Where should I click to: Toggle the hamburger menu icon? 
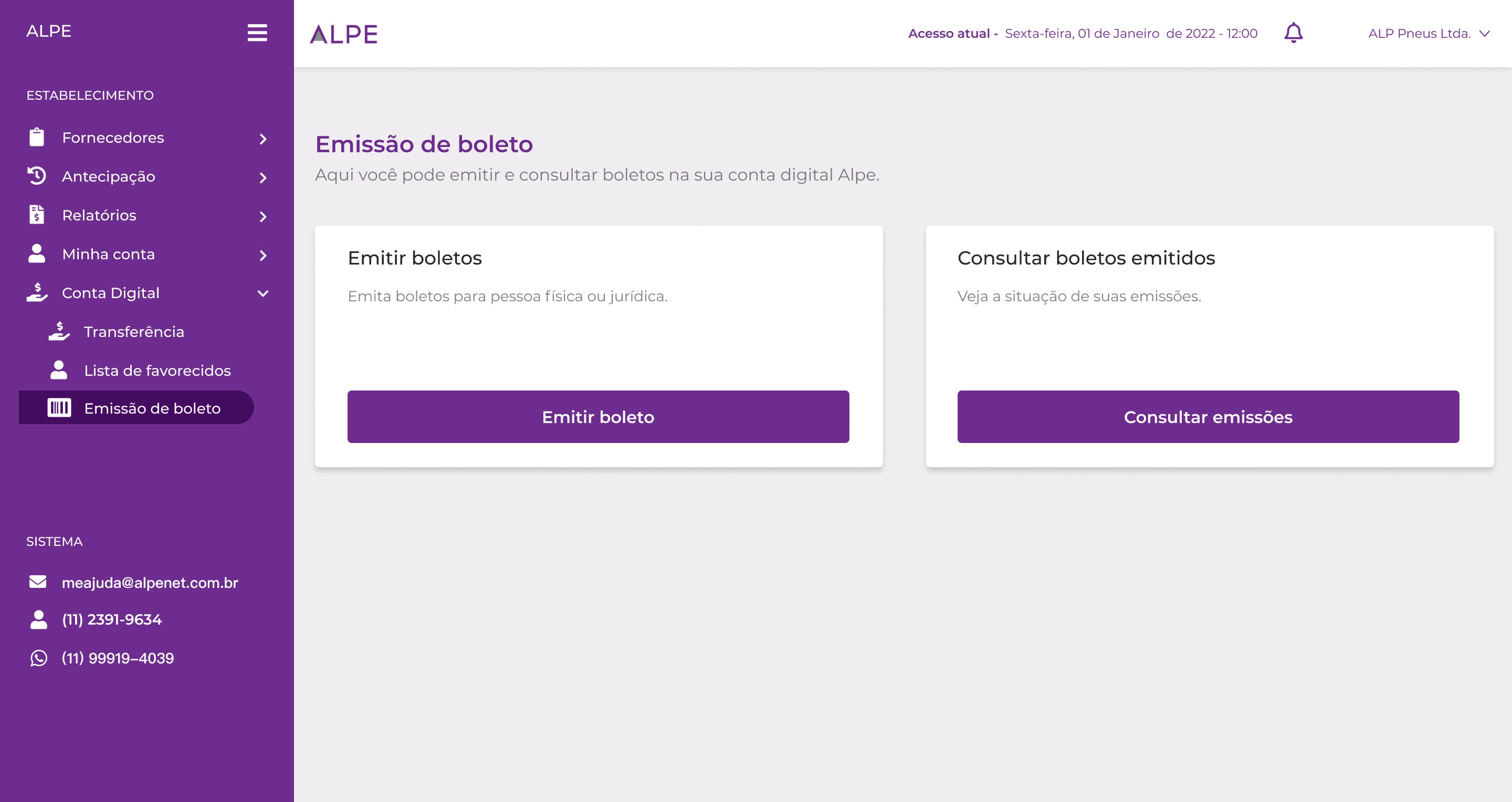pos(257,33)
